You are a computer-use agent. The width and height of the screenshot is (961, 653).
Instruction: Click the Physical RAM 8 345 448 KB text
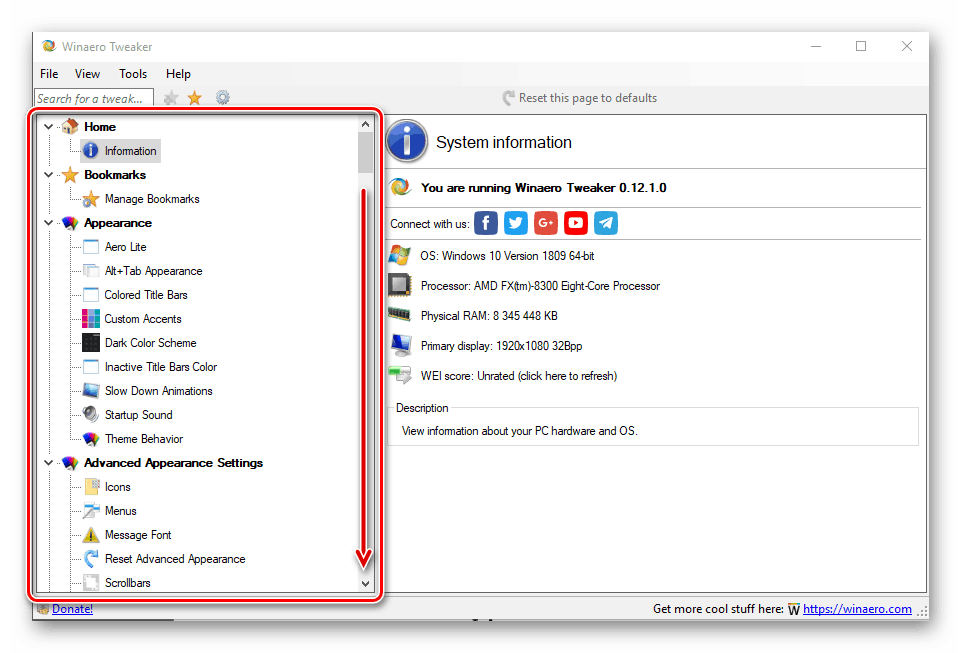click(x=489, y=316)
